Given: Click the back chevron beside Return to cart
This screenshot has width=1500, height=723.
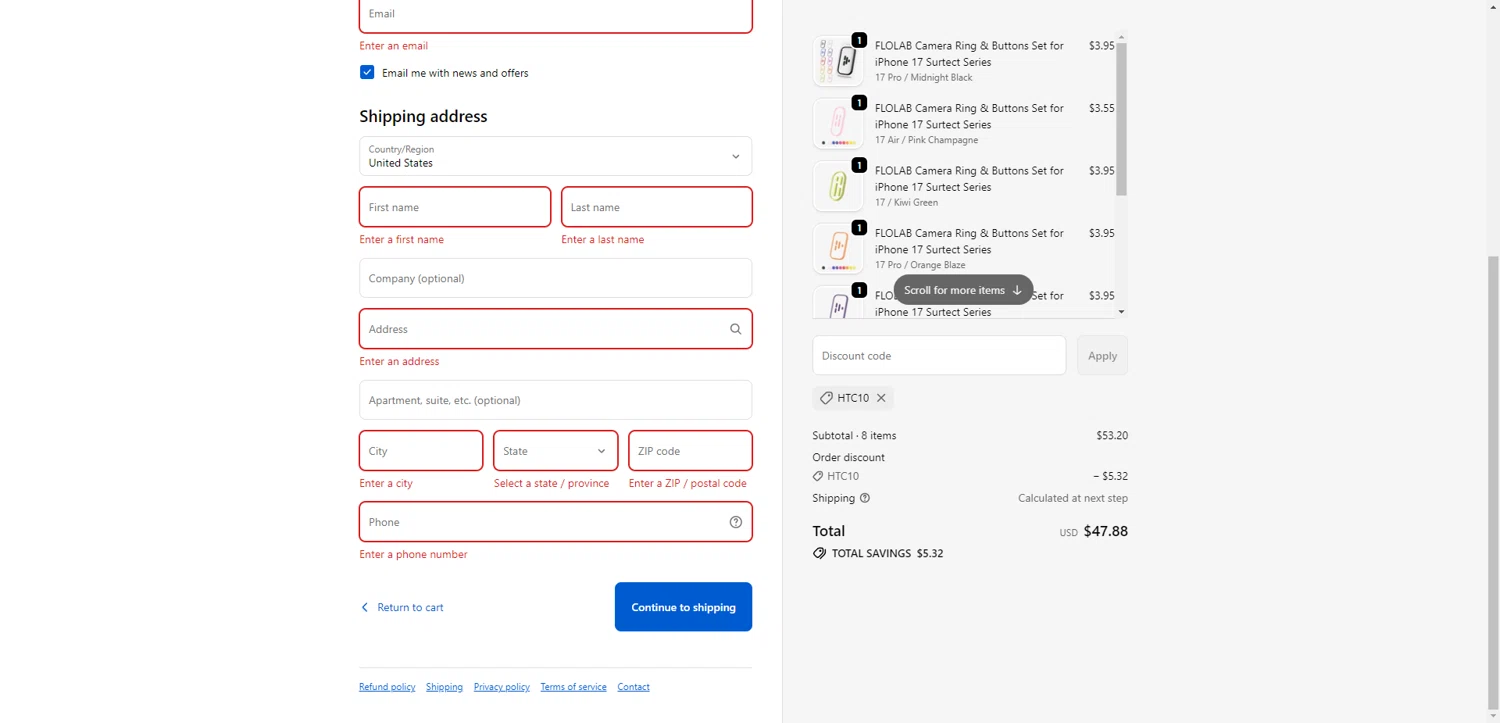Looking at the screenshot, I should (x=365, y=607).
